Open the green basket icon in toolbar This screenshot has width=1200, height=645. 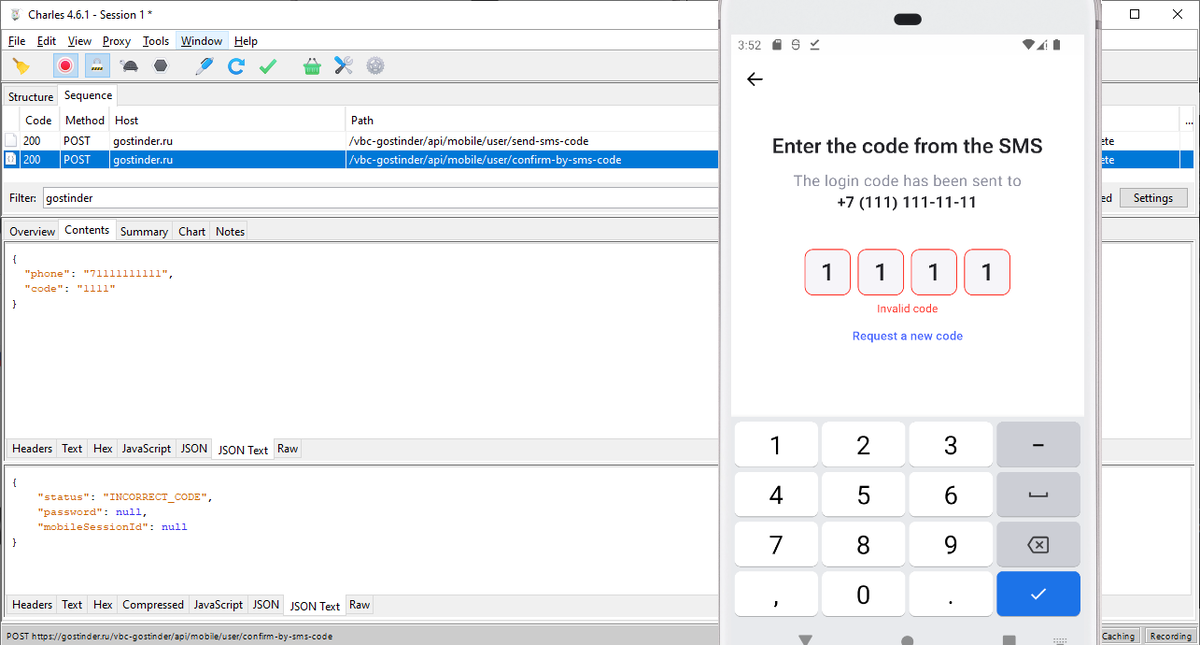[312, 66]
